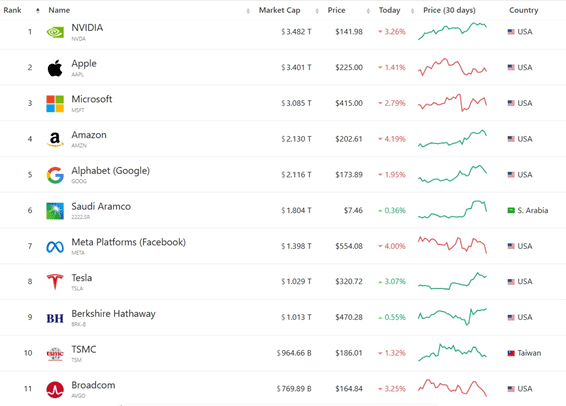Click the TSMC logo icon
Image resolution: width=566 pixels, height=406 pixels.
(55, 354)
